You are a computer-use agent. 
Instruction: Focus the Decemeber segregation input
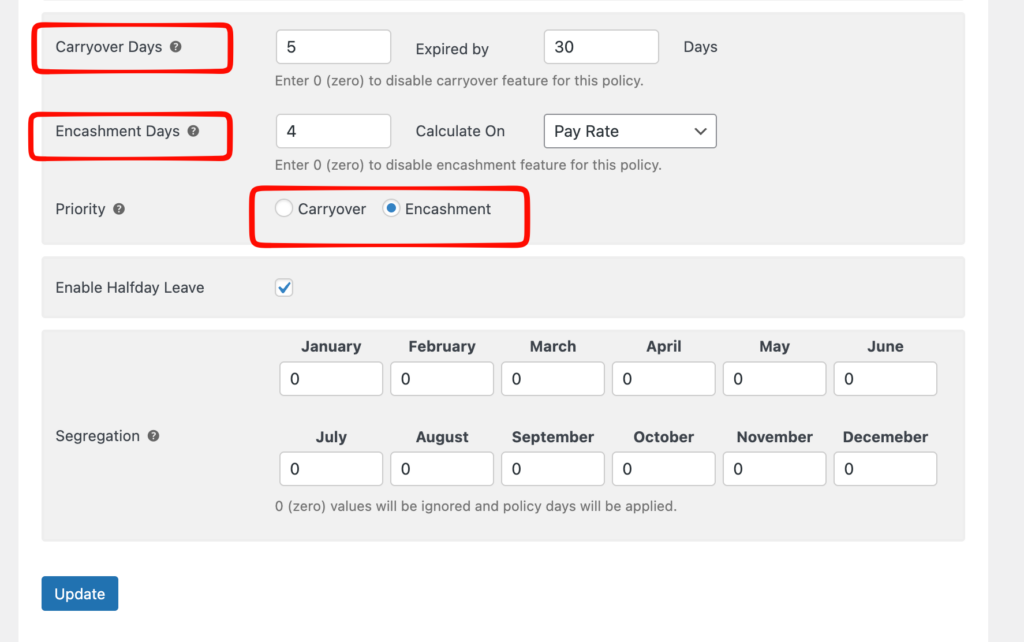tap(885, 469)
